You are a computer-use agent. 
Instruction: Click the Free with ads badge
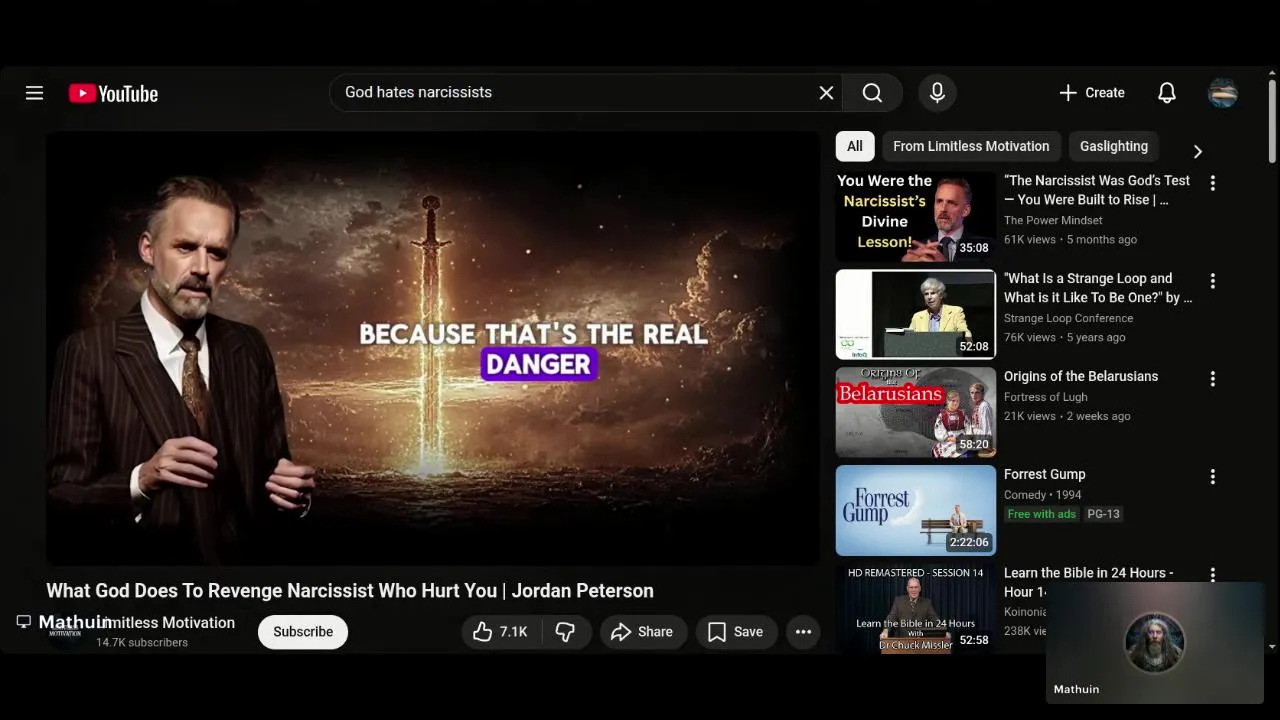[x=1041, y=514]
